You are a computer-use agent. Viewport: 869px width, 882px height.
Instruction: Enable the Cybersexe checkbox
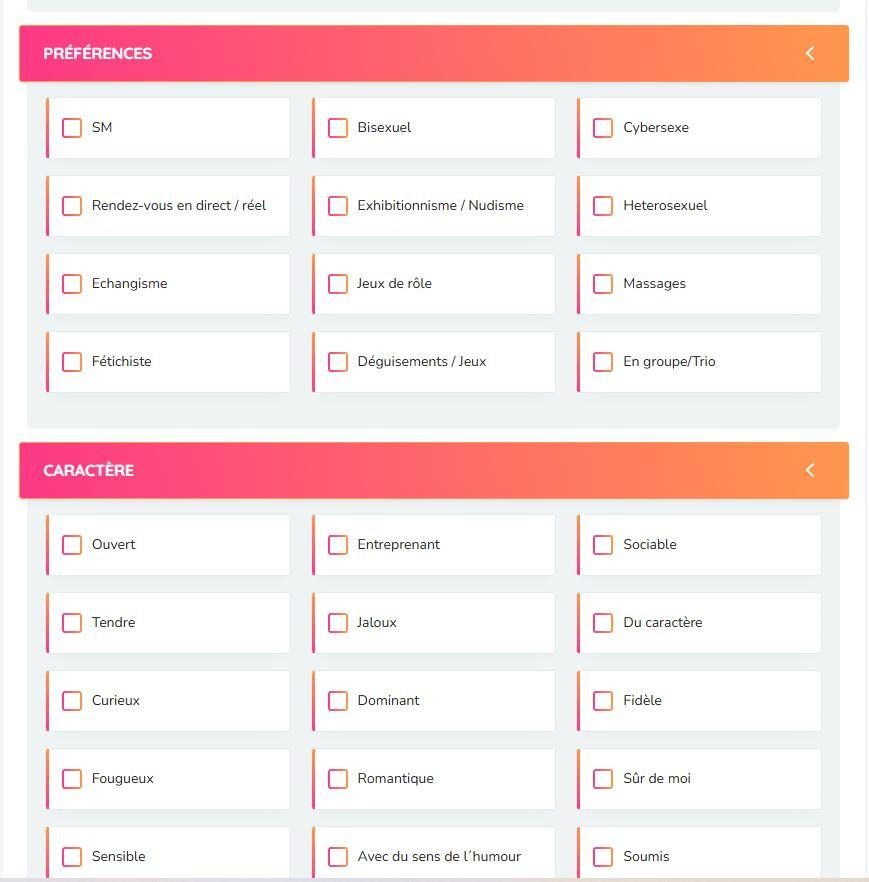click(603, 128)
